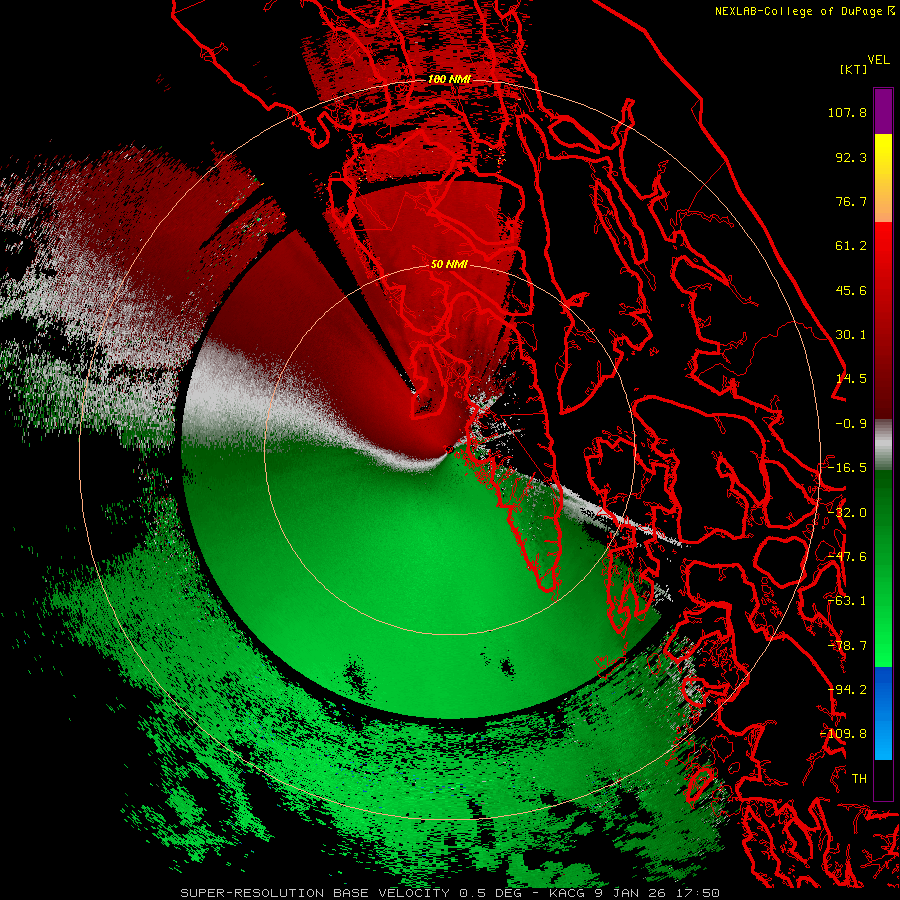Click the TH legend label
This screenshot has width=900, height=900.
pos(859,779)
